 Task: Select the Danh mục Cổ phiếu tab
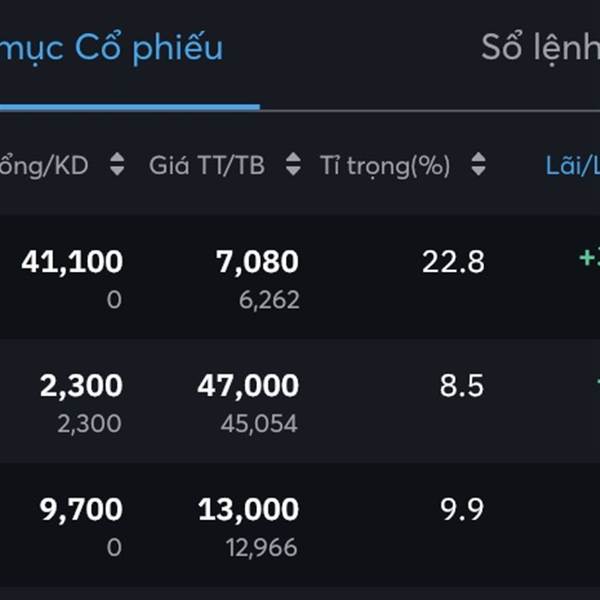110,48
